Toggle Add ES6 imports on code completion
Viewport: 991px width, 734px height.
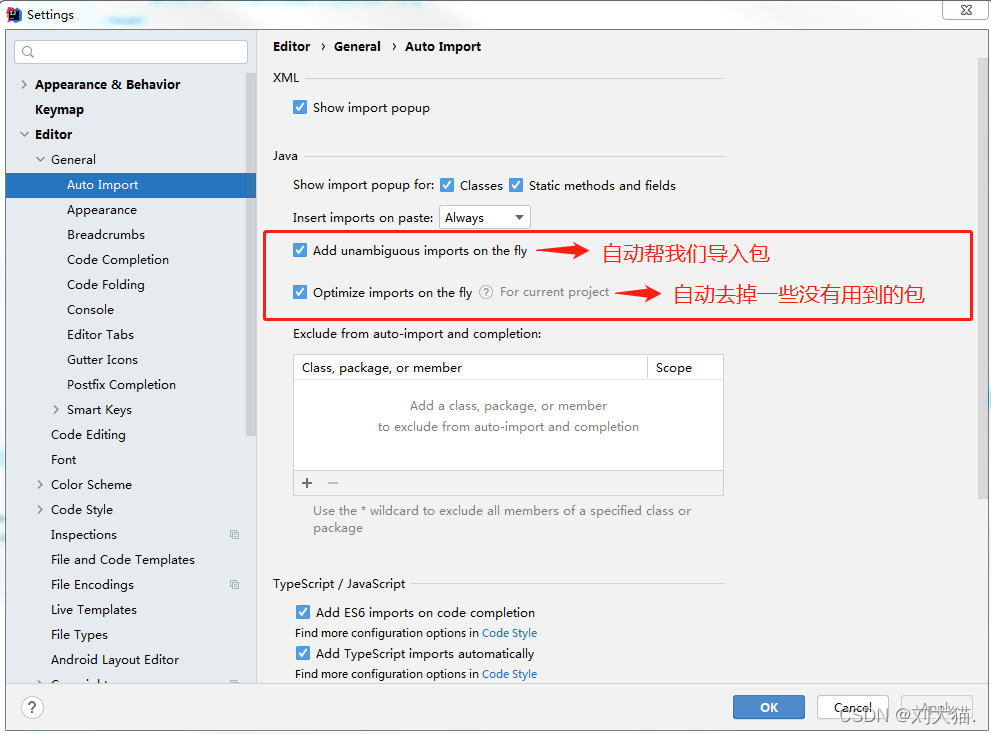click(x=303, y=612)
